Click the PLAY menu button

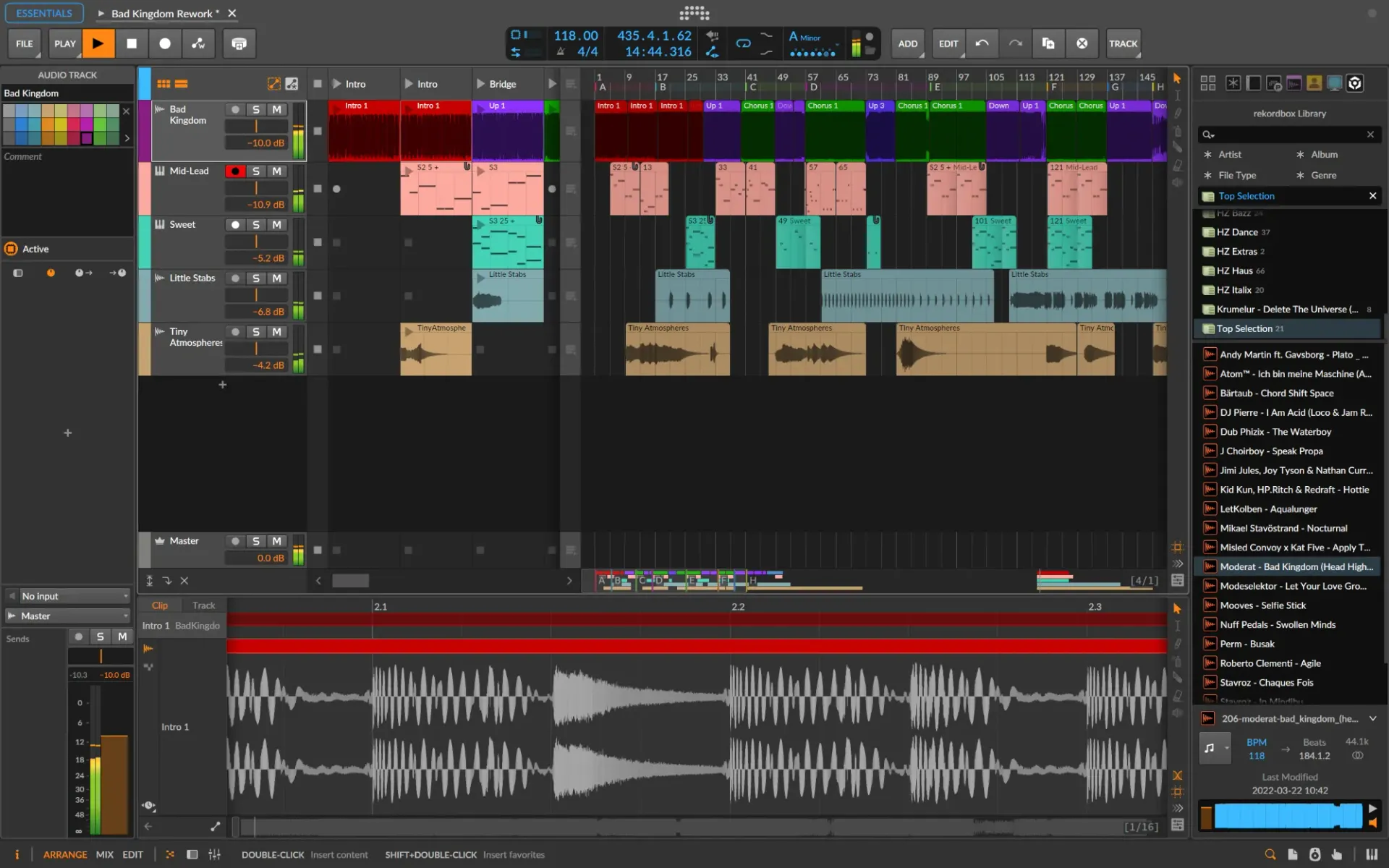[64, 43]
